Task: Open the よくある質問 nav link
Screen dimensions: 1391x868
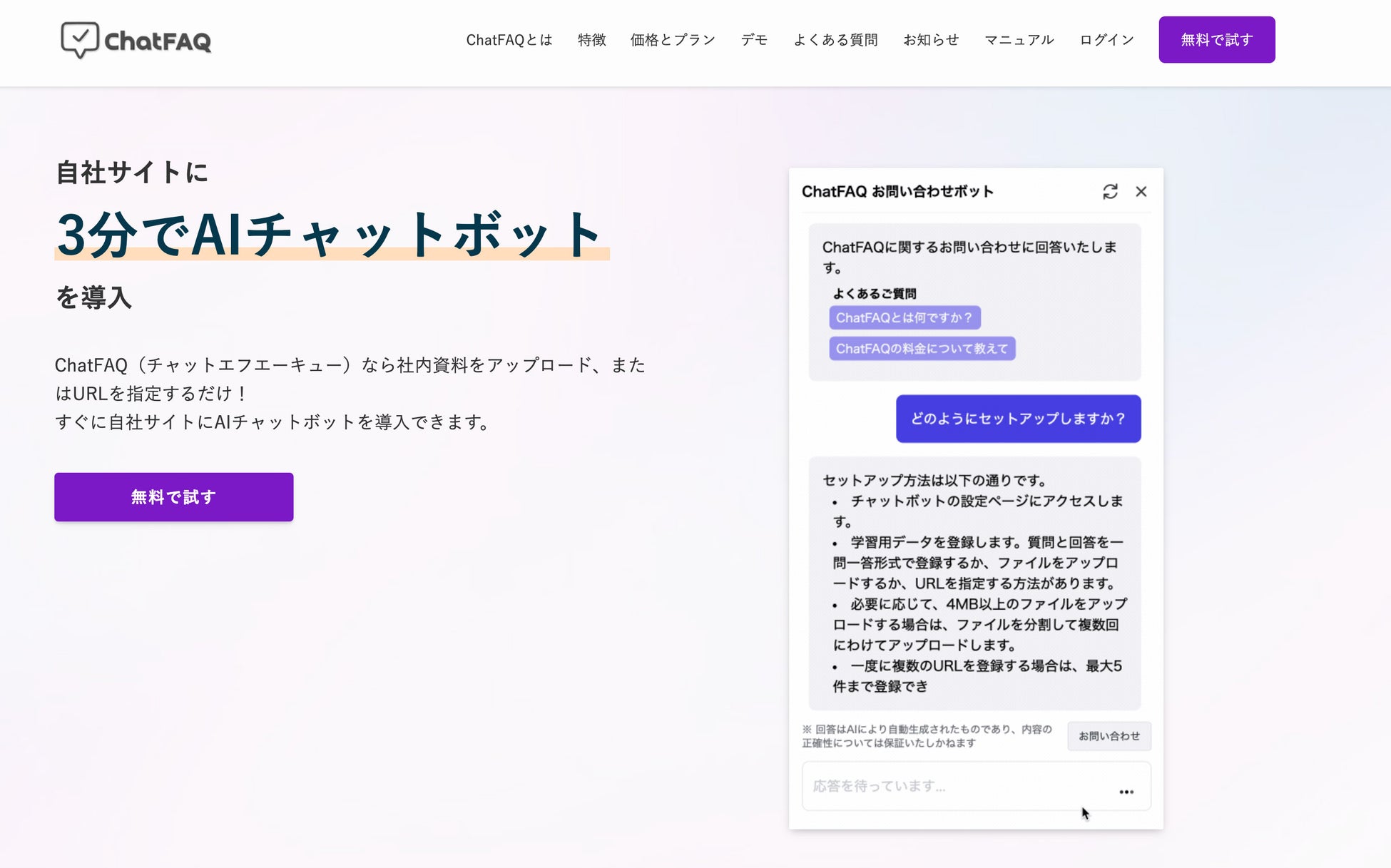Action: coord(835,40)
